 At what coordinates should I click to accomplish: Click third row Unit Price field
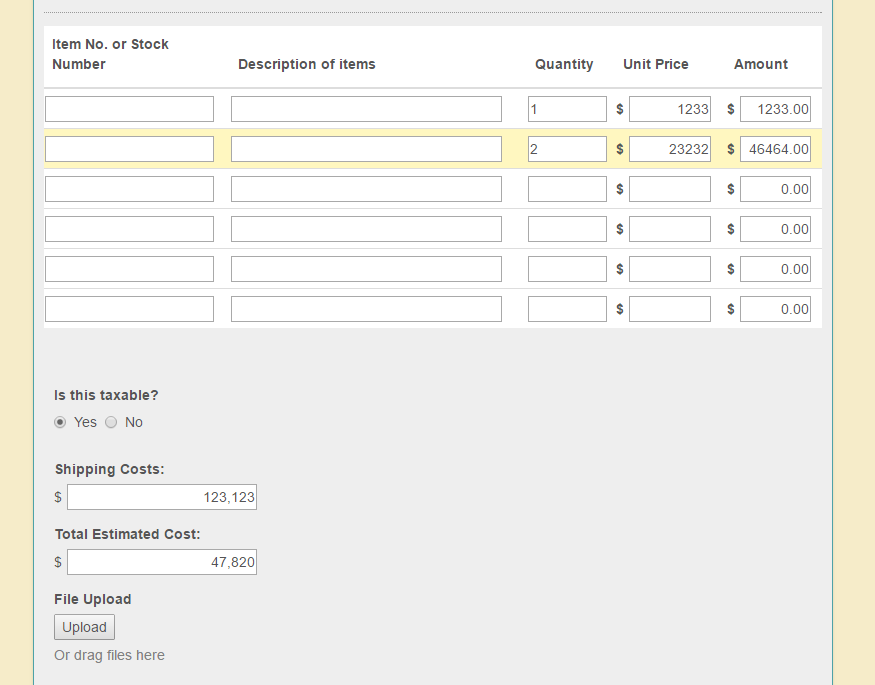point(669,189)
